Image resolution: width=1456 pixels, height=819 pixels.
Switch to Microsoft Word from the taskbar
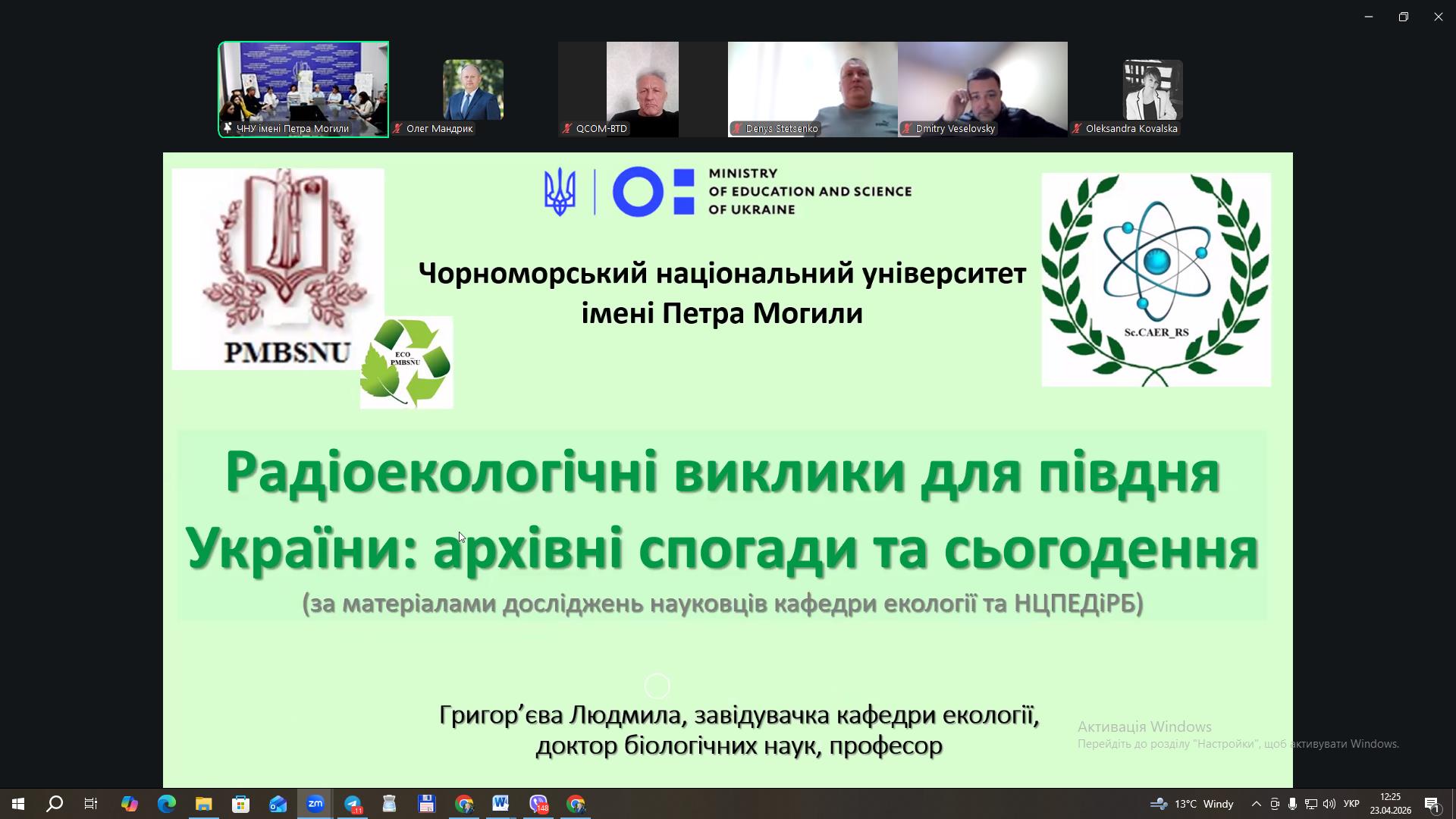(500, 804)
